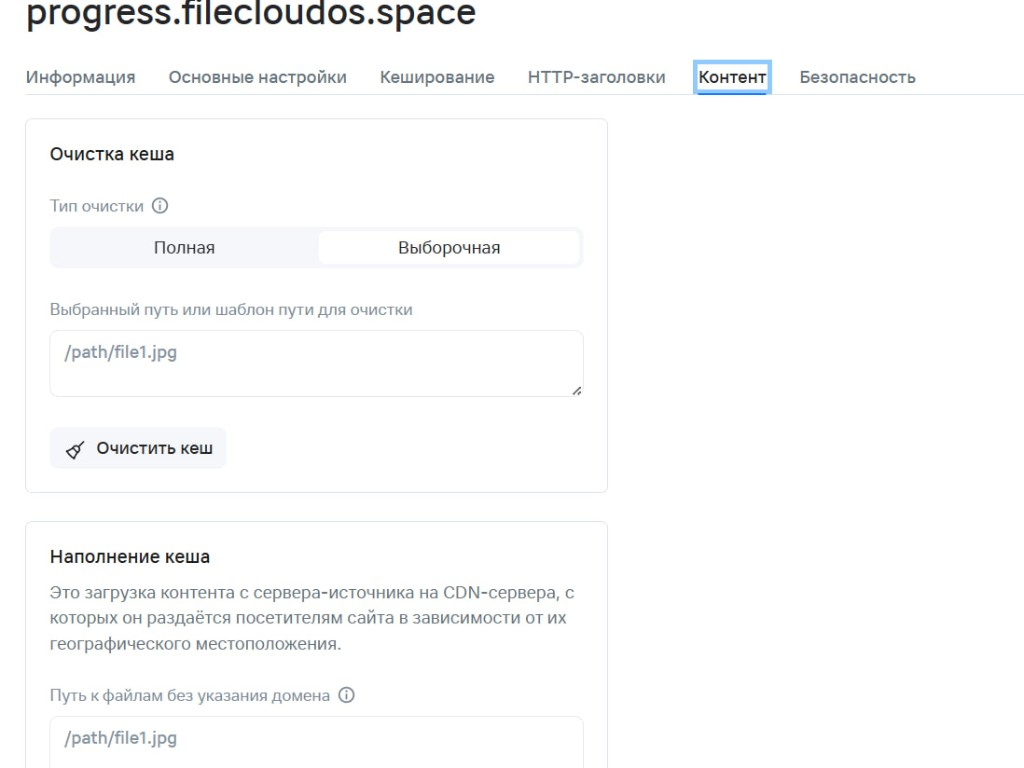Select the Контент tab
Screen dimensions: 1024x768
[x=732, y=77]
